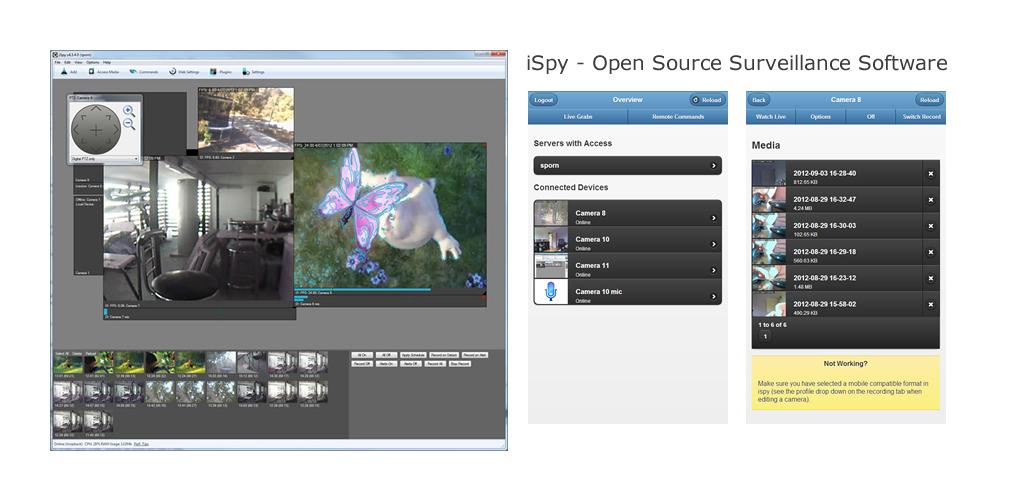Delete the 2012-08-29 16-30-03 media entry

click(931, 227)
